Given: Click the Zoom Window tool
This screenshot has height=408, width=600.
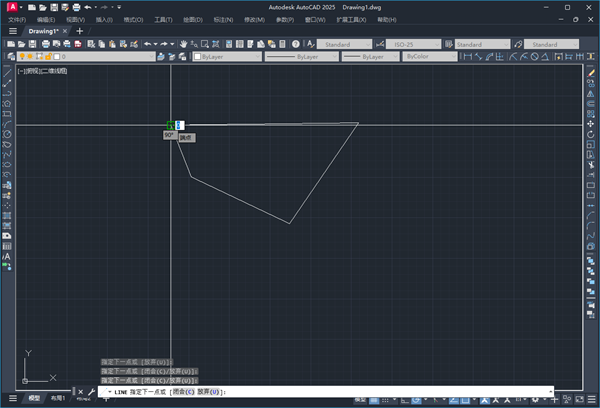Looking at the screenshot, I should [205, 44].
